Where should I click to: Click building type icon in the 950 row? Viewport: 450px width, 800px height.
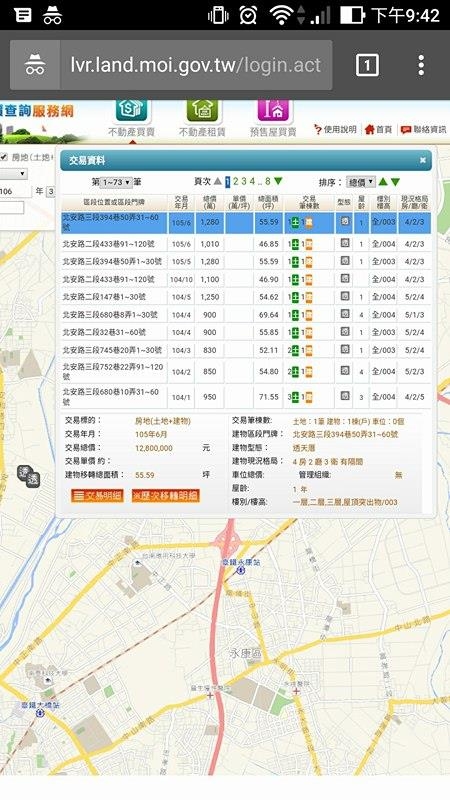345,396
